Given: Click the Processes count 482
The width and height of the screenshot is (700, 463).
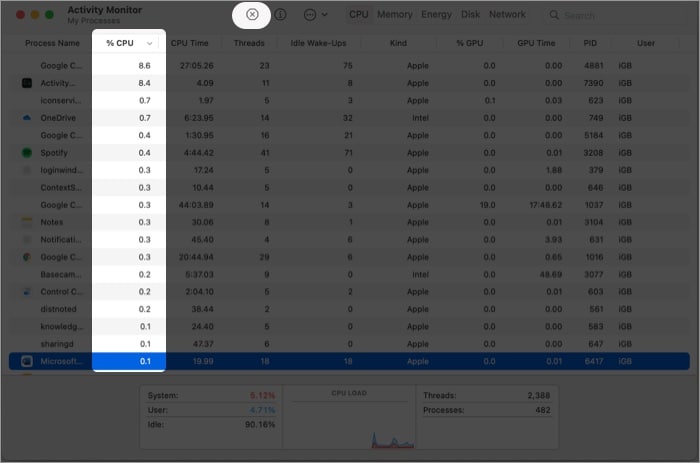Looking at the screenshot, I should click(x=543, y=410).
